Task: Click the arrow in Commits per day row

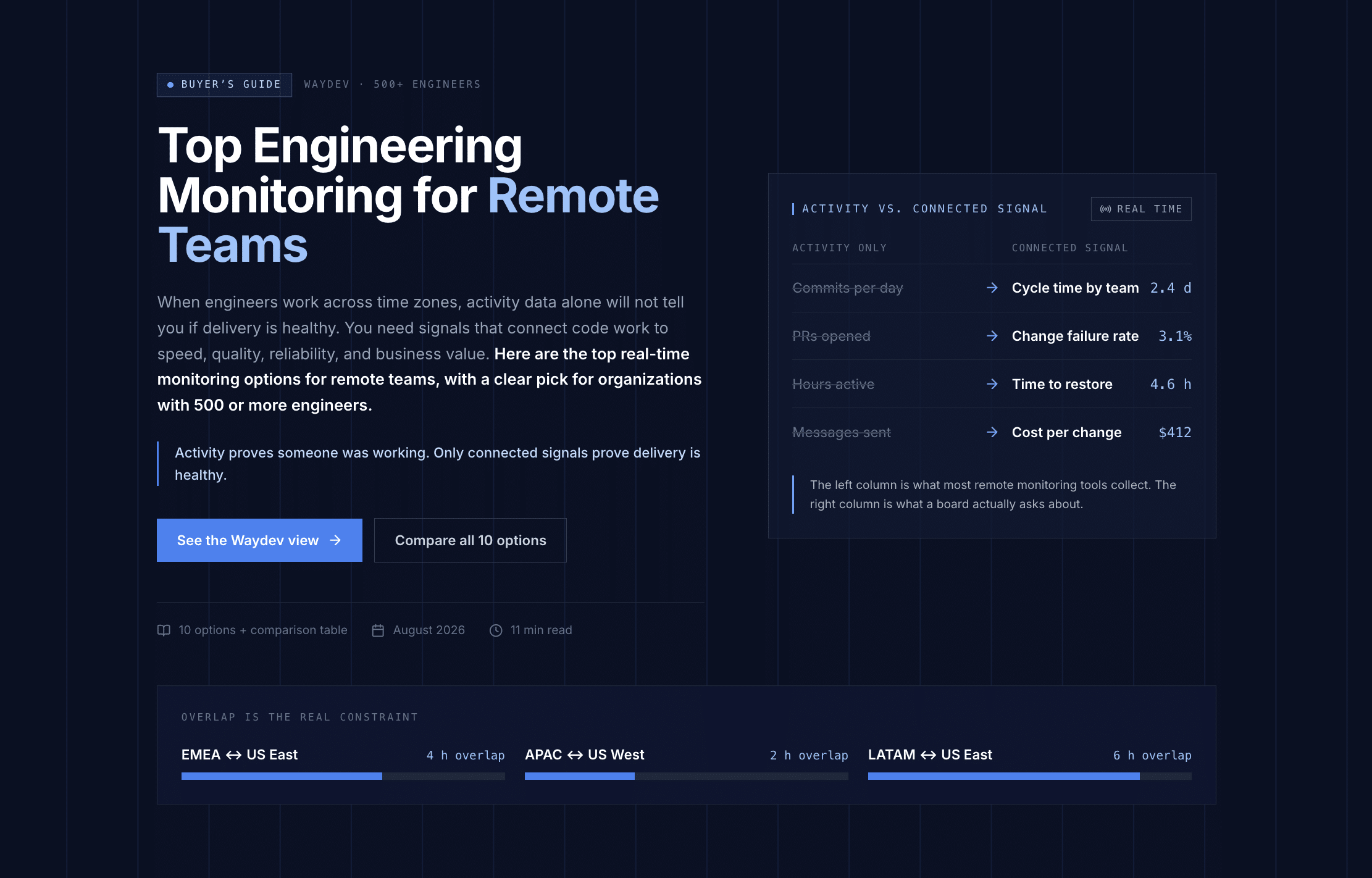Action: (x=992, y=288)
